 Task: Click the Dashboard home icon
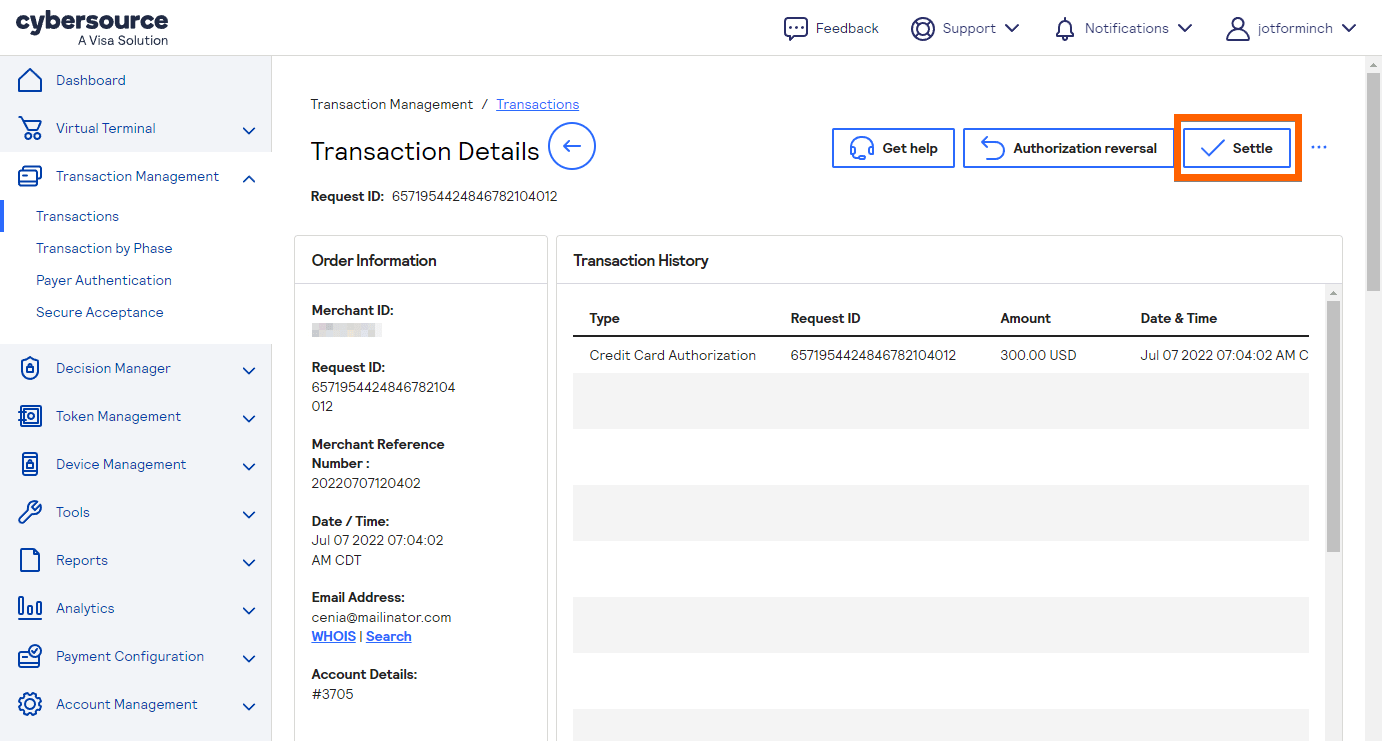[30, 80]
